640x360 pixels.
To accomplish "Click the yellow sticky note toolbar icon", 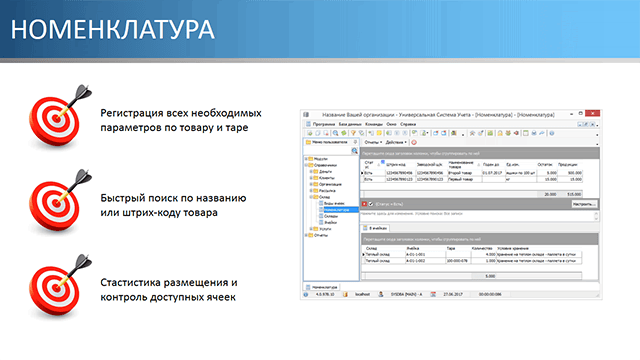I will (x=379, y=133).
